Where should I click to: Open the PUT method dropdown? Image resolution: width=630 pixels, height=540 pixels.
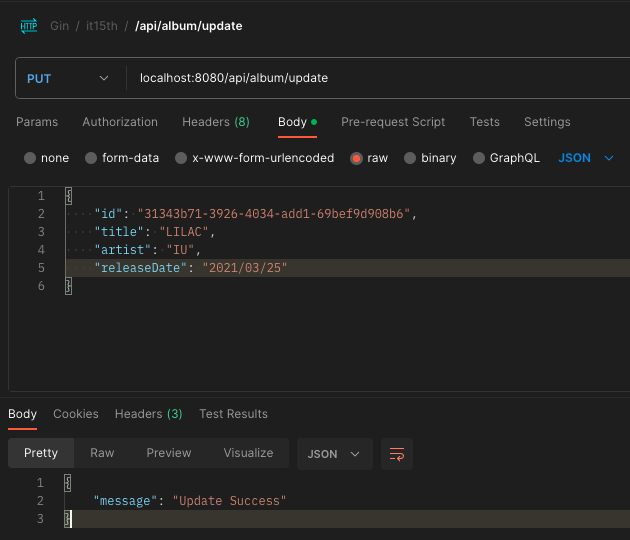tap(68, 78)
